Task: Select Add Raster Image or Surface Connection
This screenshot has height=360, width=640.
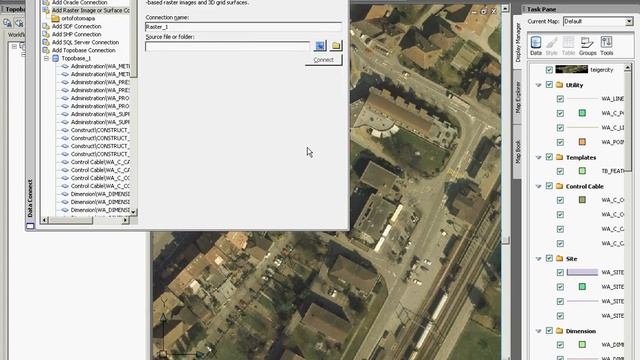Action: pos(90,10)
